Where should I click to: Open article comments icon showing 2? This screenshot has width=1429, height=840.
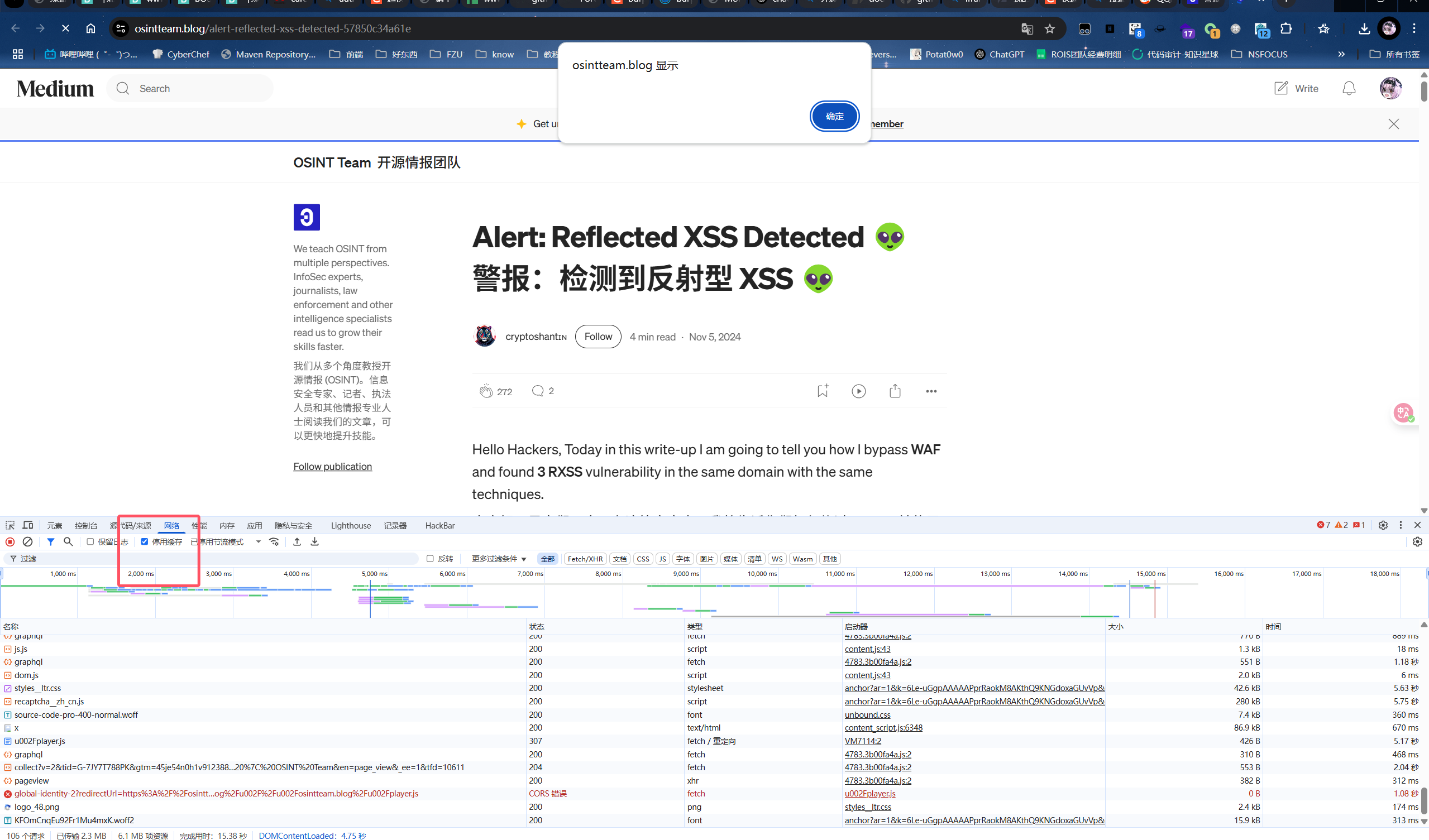pos(538,391)
